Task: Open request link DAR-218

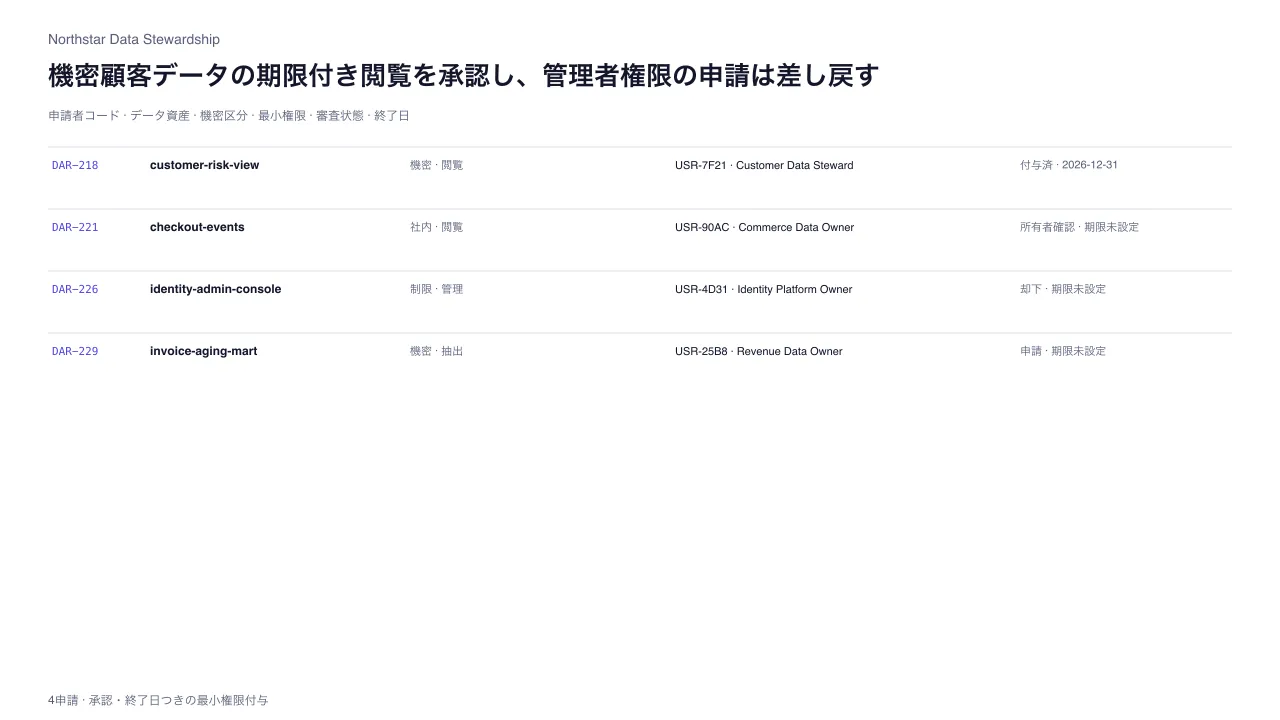Action: (75, 165)
